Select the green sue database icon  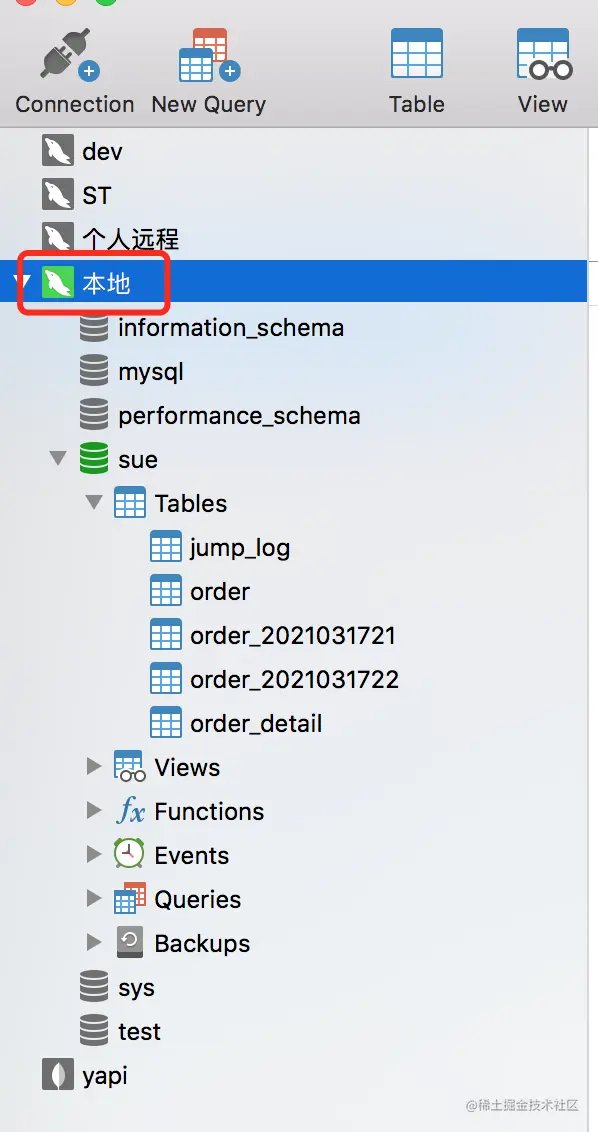[x=94, y=459]
